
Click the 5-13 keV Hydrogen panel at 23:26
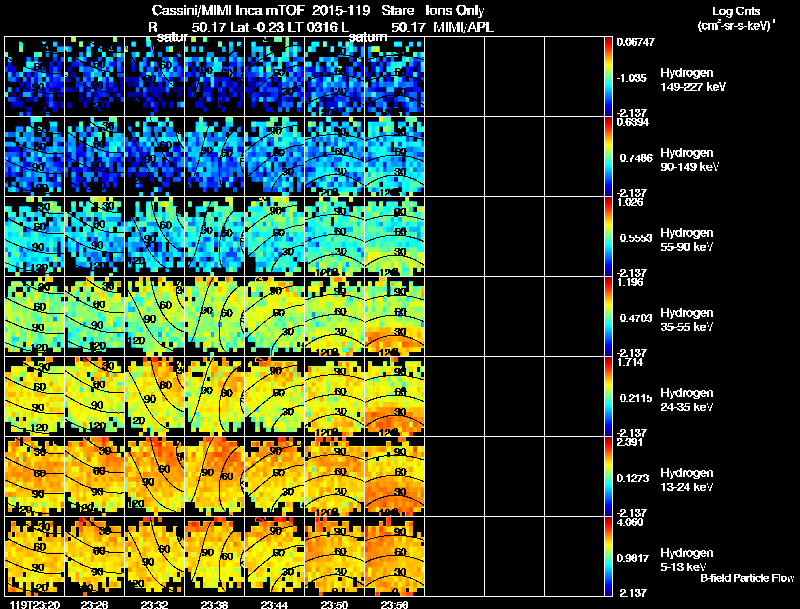click(94, 556)
